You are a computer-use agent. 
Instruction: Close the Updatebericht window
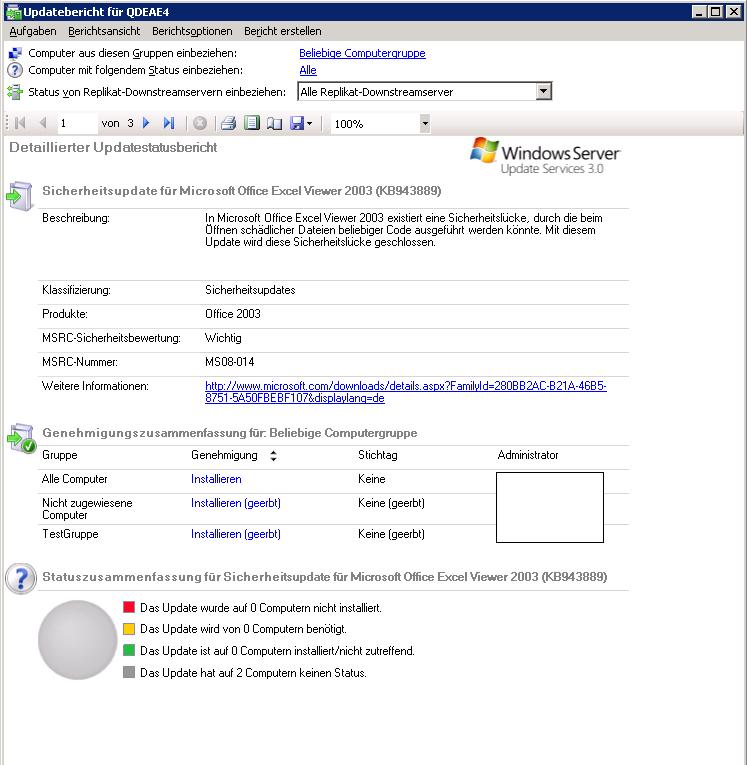[733, 11]
